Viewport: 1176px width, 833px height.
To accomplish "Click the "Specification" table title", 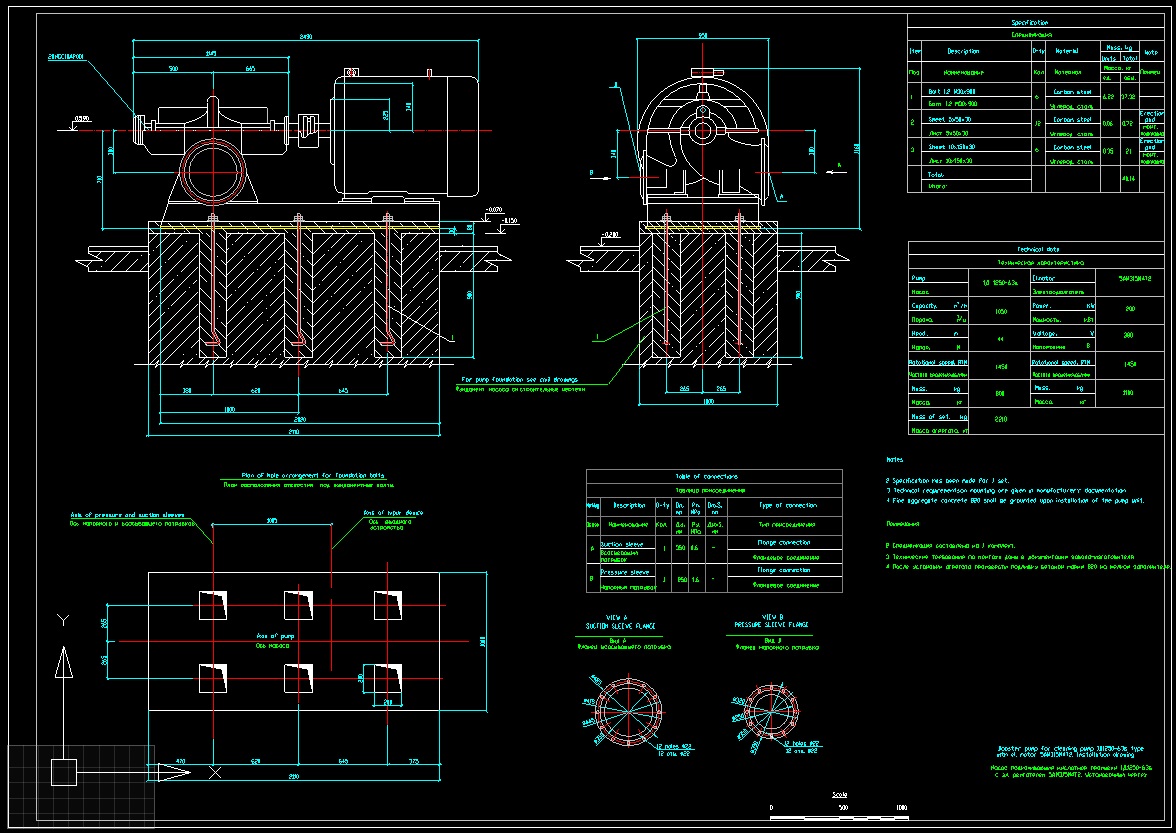I will [1029, 22].
